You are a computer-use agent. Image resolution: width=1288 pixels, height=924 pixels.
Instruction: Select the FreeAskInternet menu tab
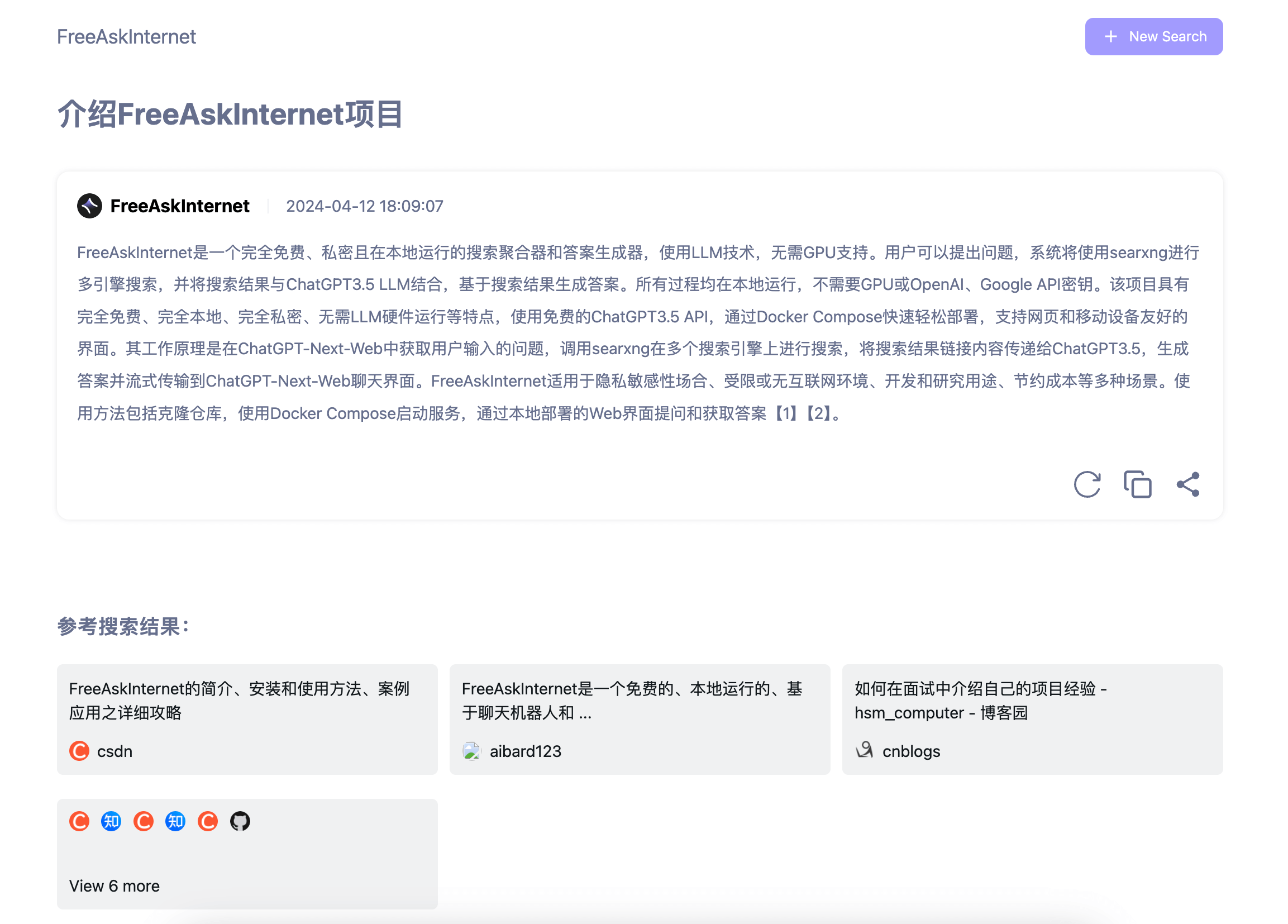click(127, 36)
